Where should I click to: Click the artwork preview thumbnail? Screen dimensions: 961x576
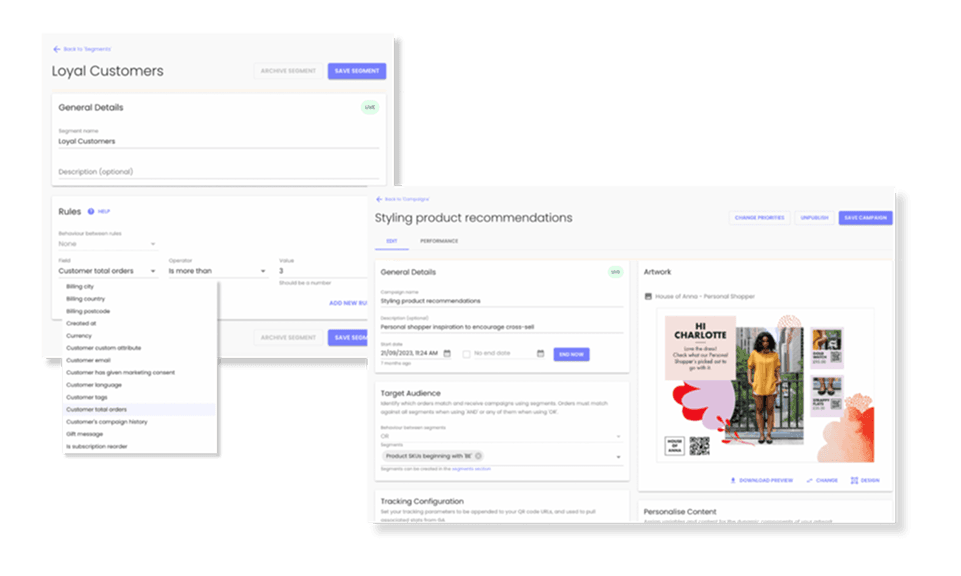point(765,385)
